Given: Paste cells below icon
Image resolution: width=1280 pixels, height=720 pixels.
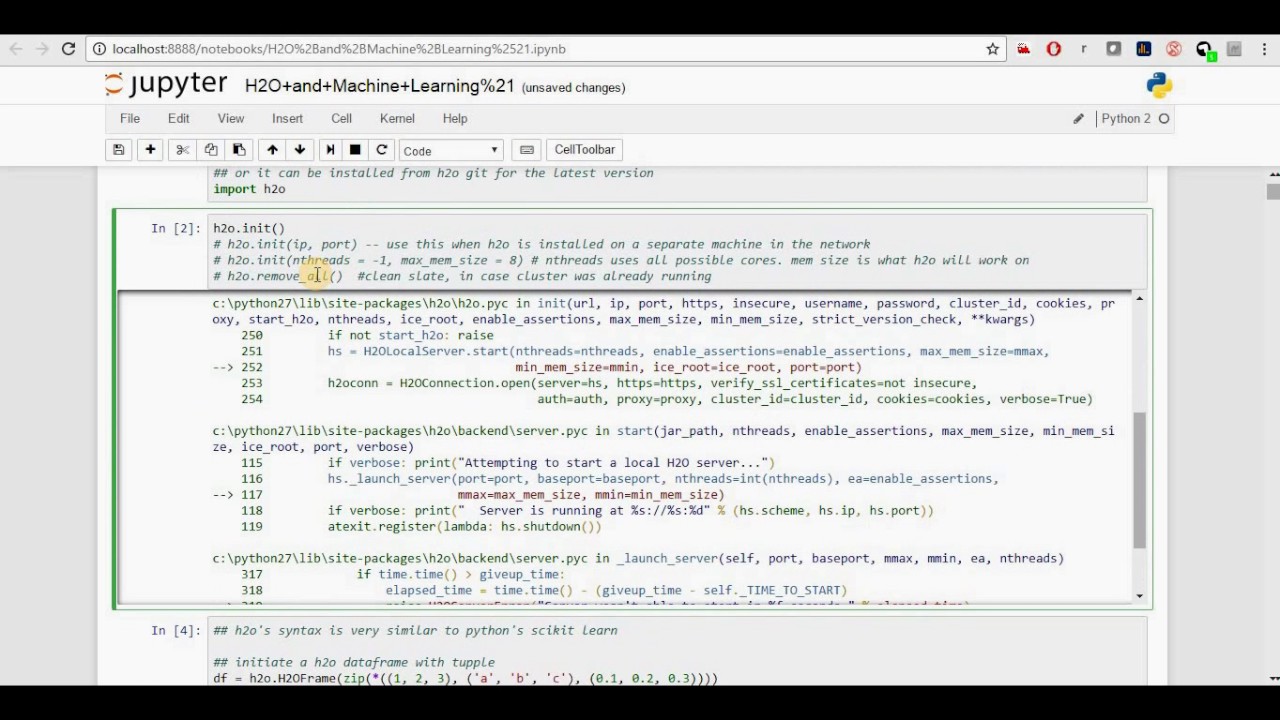Looking at the screenshot, I should point(239,150).
